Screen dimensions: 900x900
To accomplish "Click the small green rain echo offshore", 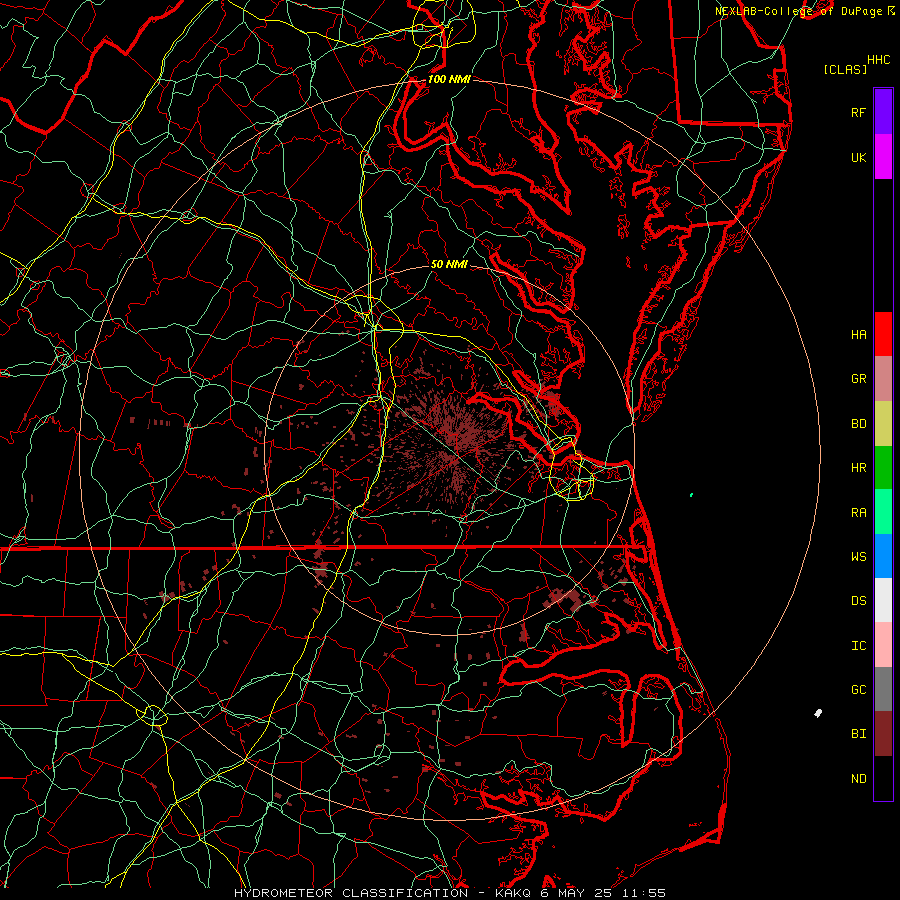I will tap(691, 494).
